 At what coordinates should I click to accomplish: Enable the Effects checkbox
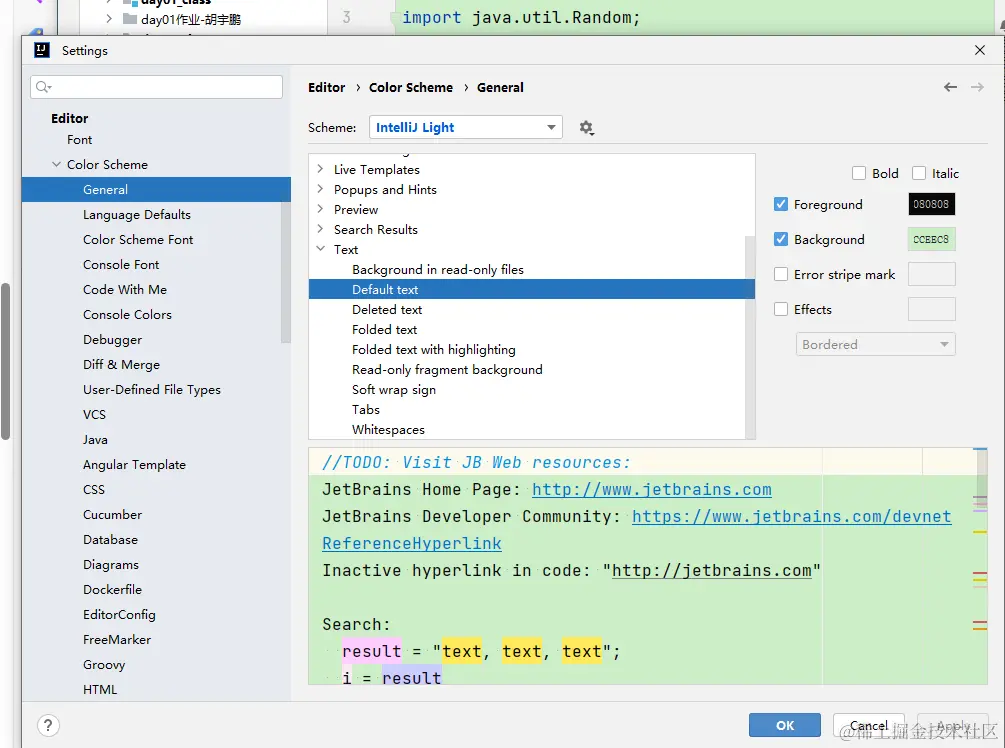tap(781, 309)
